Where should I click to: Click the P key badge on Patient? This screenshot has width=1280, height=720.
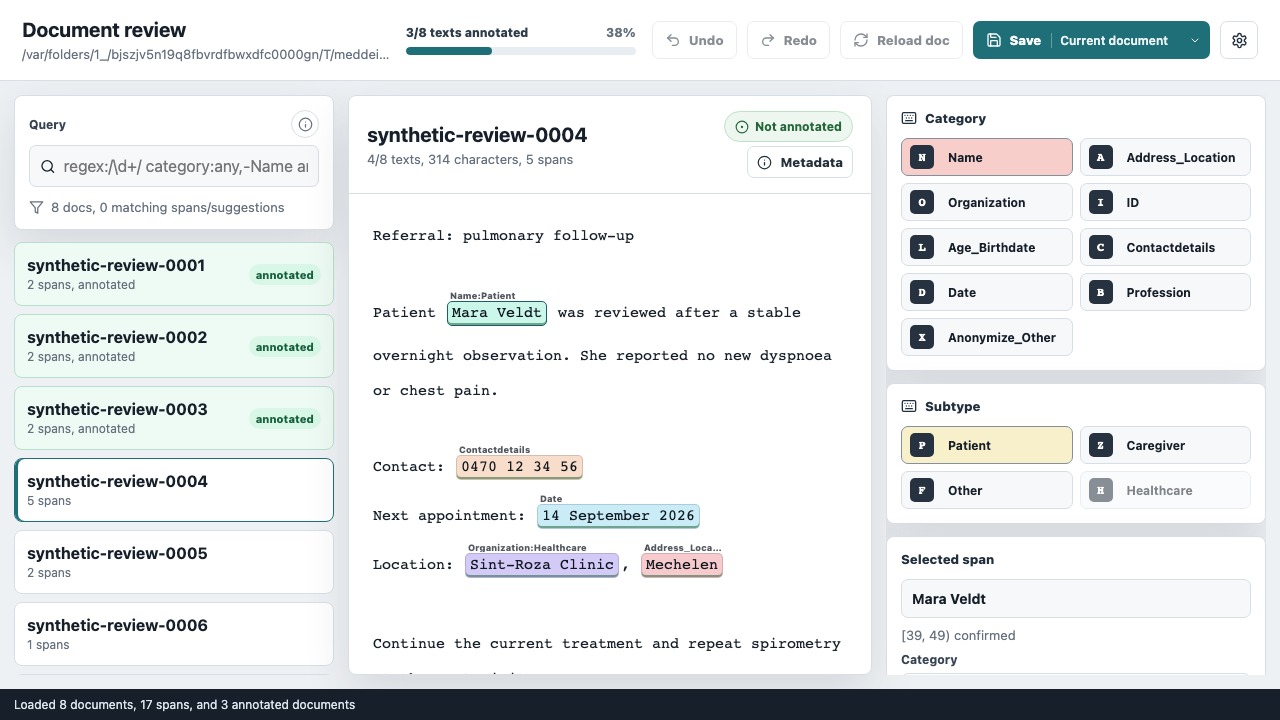[922, 445]
